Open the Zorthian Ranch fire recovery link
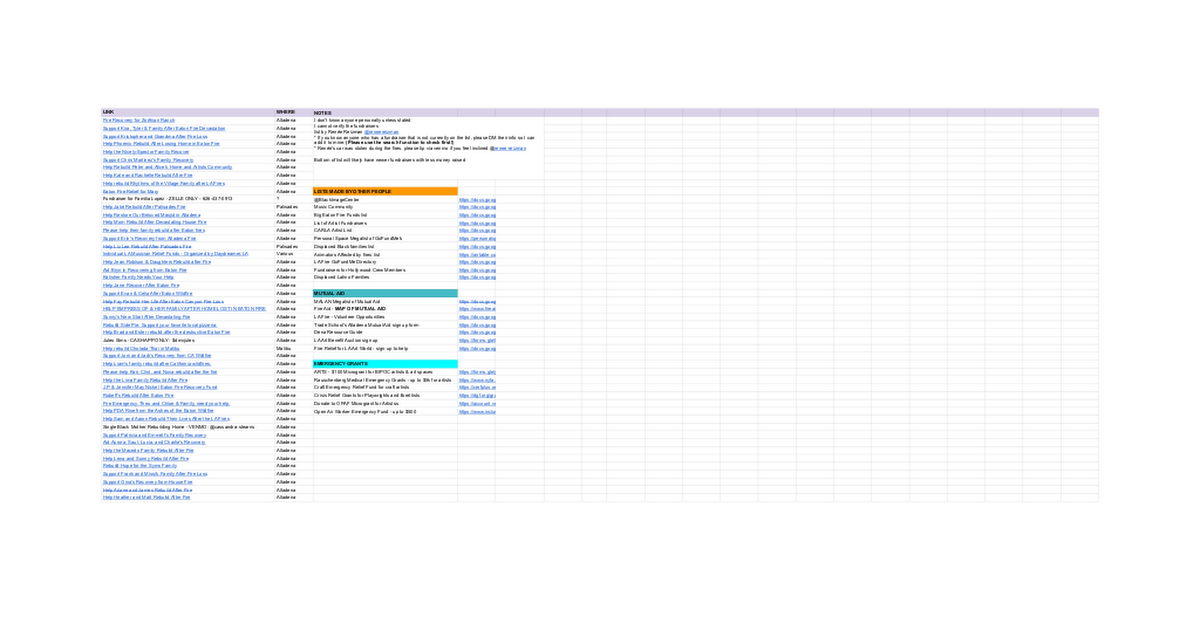The image size is (1200, 630). [139, 120]
